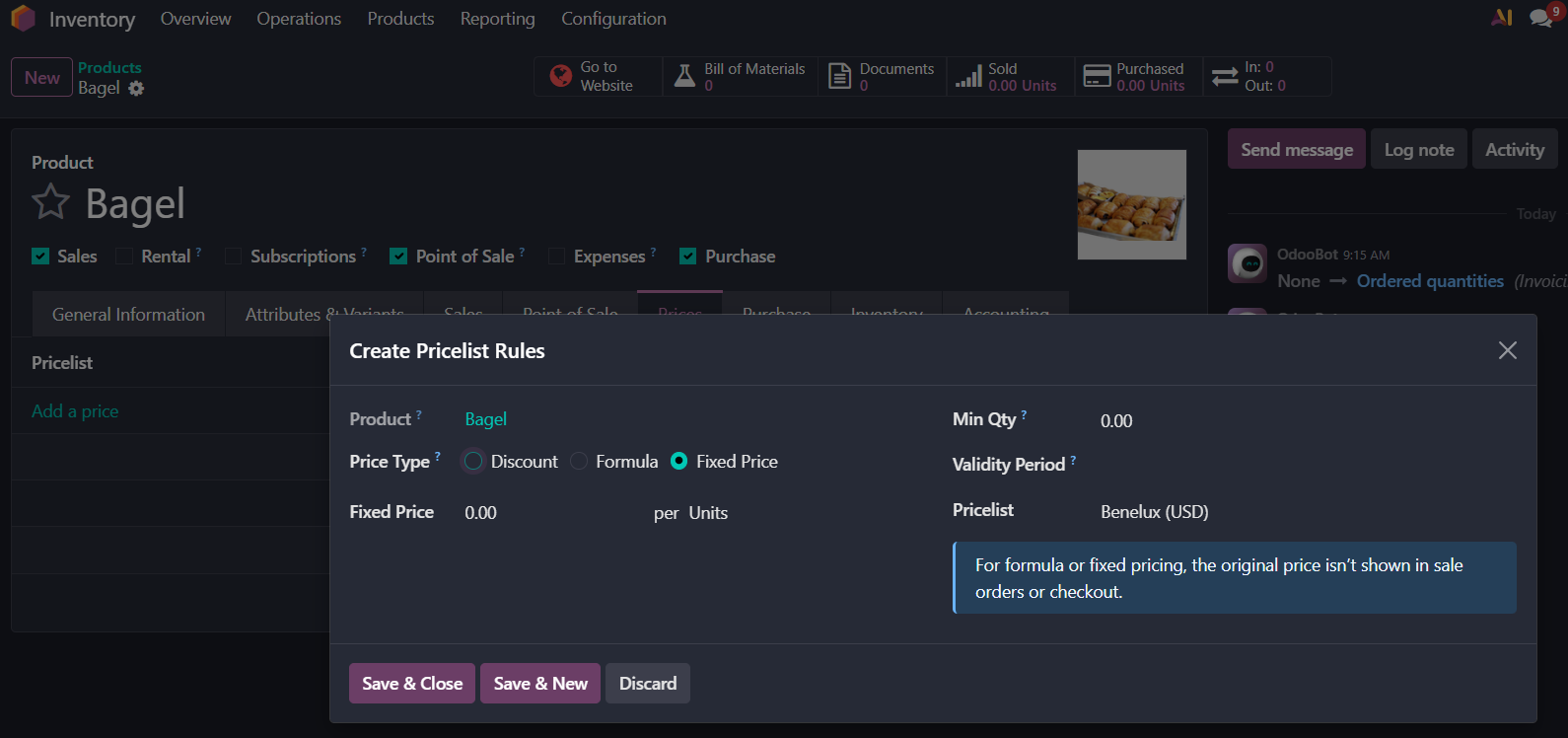Image resolution: width=1568 pixels, height=738 pixels.
Task: Click the In/Out transfer arrows icon
Action: tap(1225, 76)
